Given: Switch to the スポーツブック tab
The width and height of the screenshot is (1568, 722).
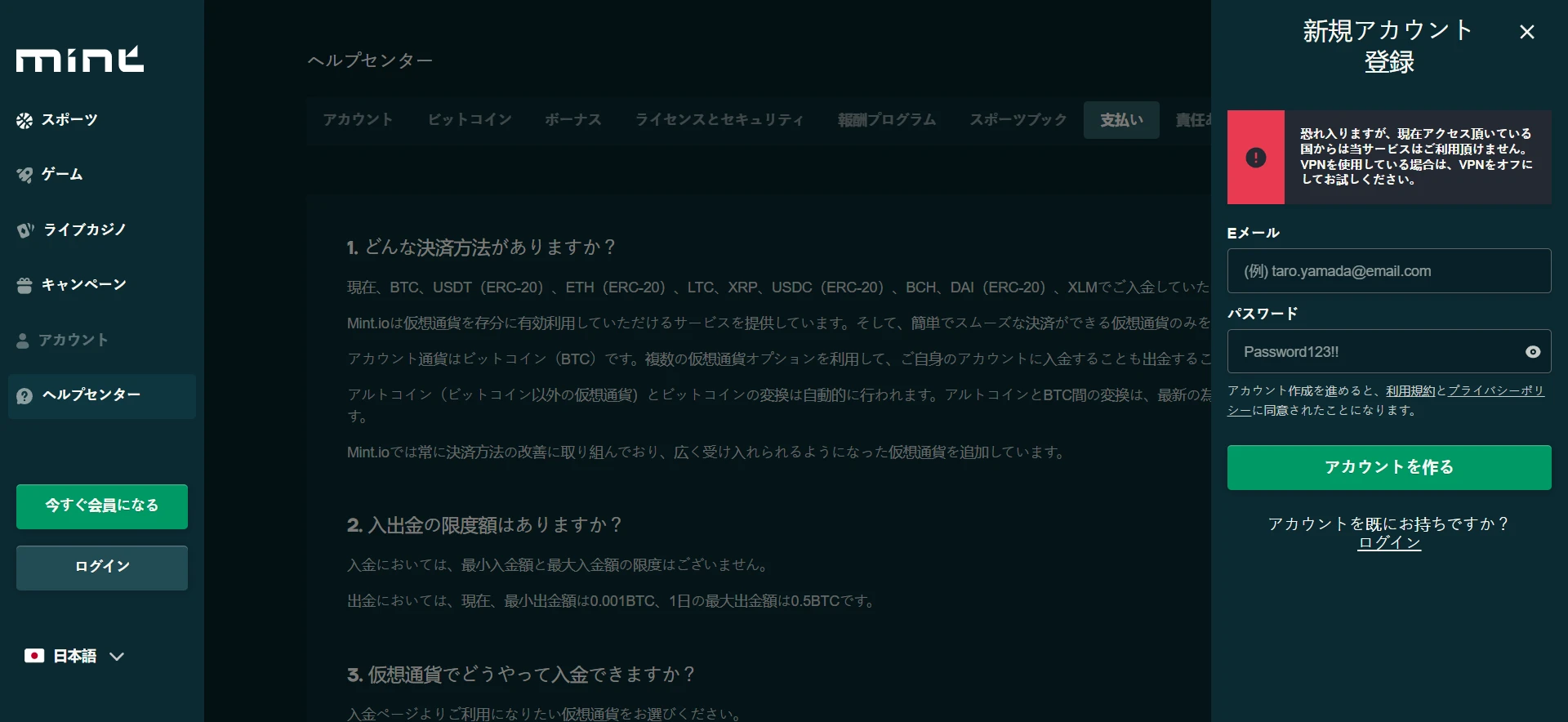Looking at the screenshot, I should coord(1018,120).
